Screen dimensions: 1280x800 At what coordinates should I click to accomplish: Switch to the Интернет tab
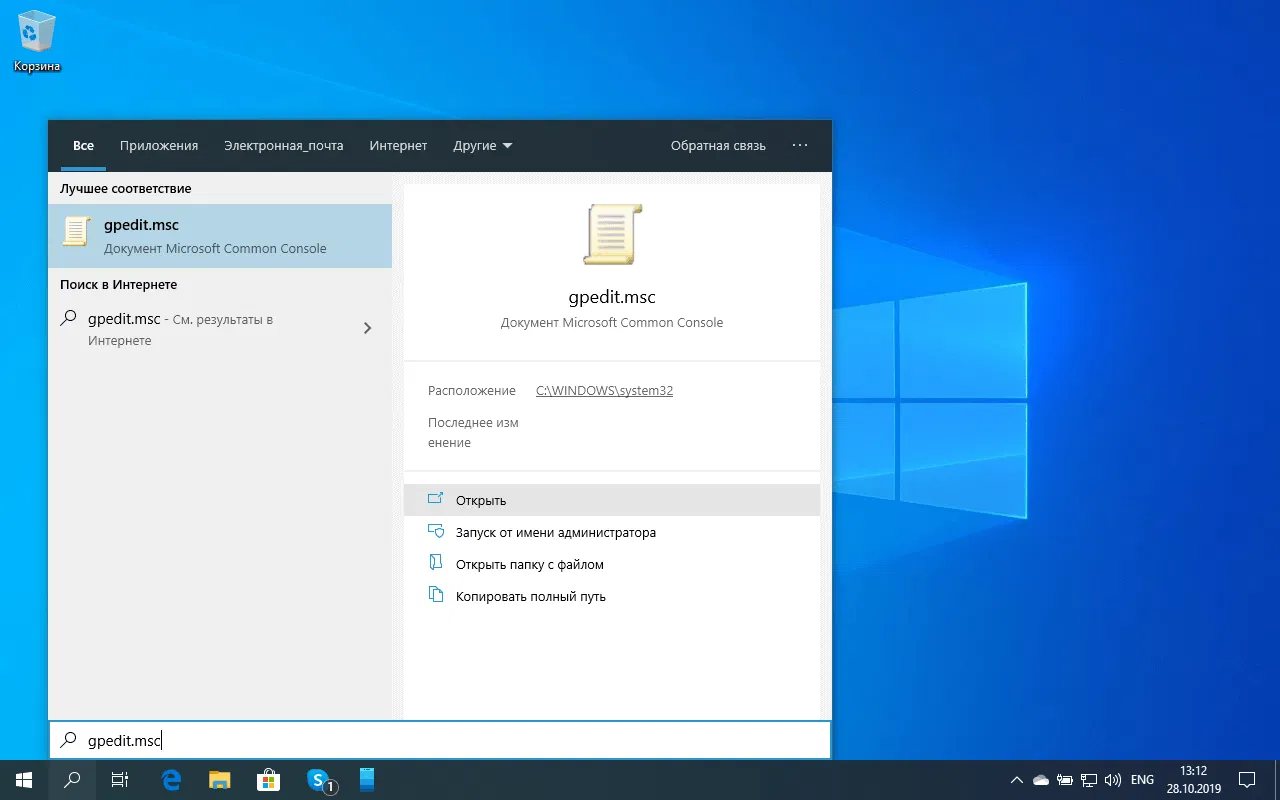[398, 146]
